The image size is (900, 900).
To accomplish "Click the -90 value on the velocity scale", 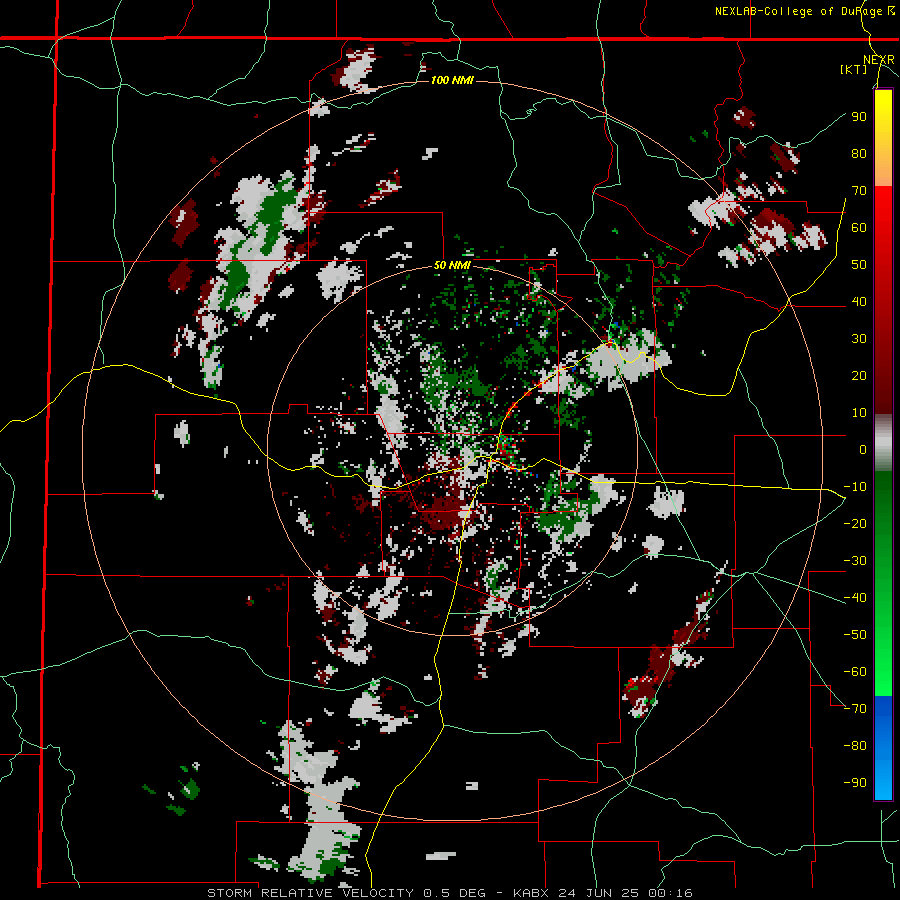I will coord(855,783).
